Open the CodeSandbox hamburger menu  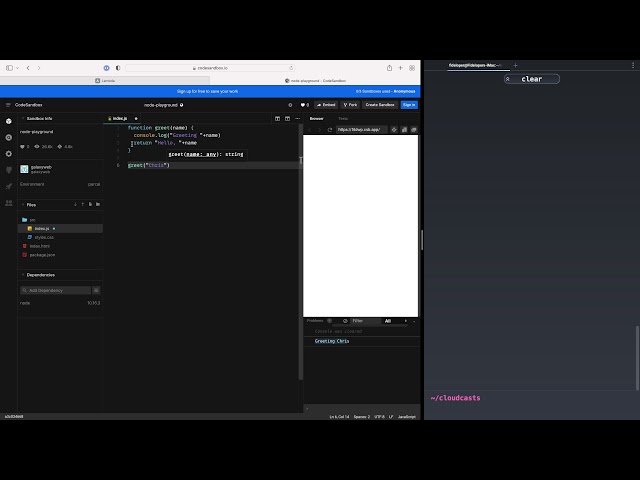click(x=8, y=105)
